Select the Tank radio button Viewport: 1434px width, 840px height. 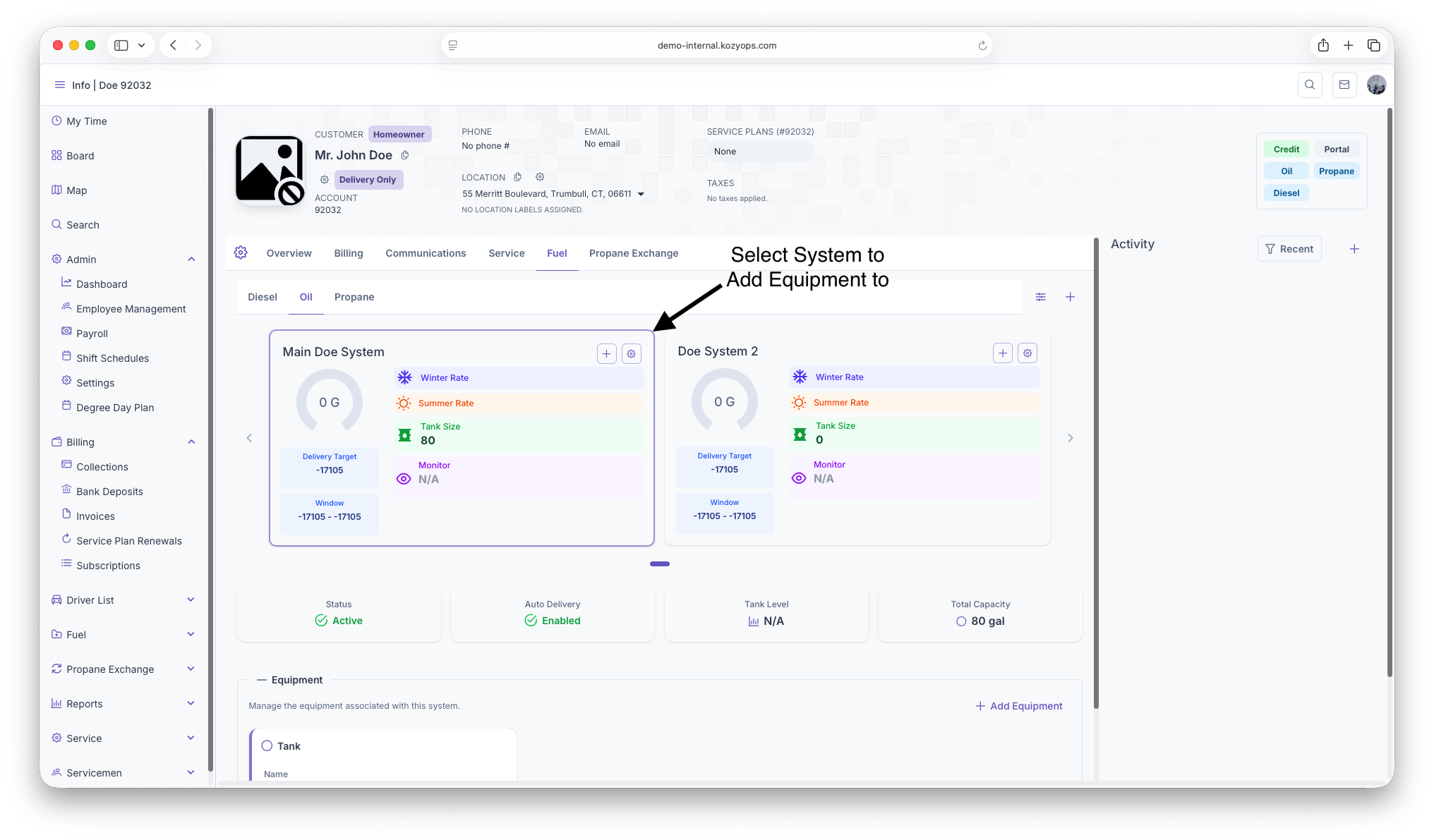click(267, 745)
